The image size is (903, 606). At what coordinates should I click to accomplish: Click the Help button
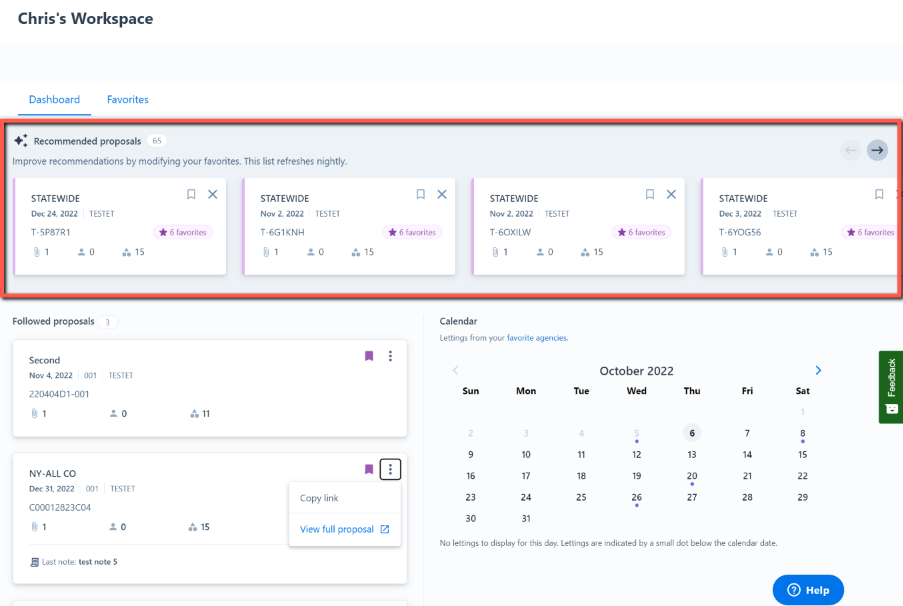tap(807, 589)
